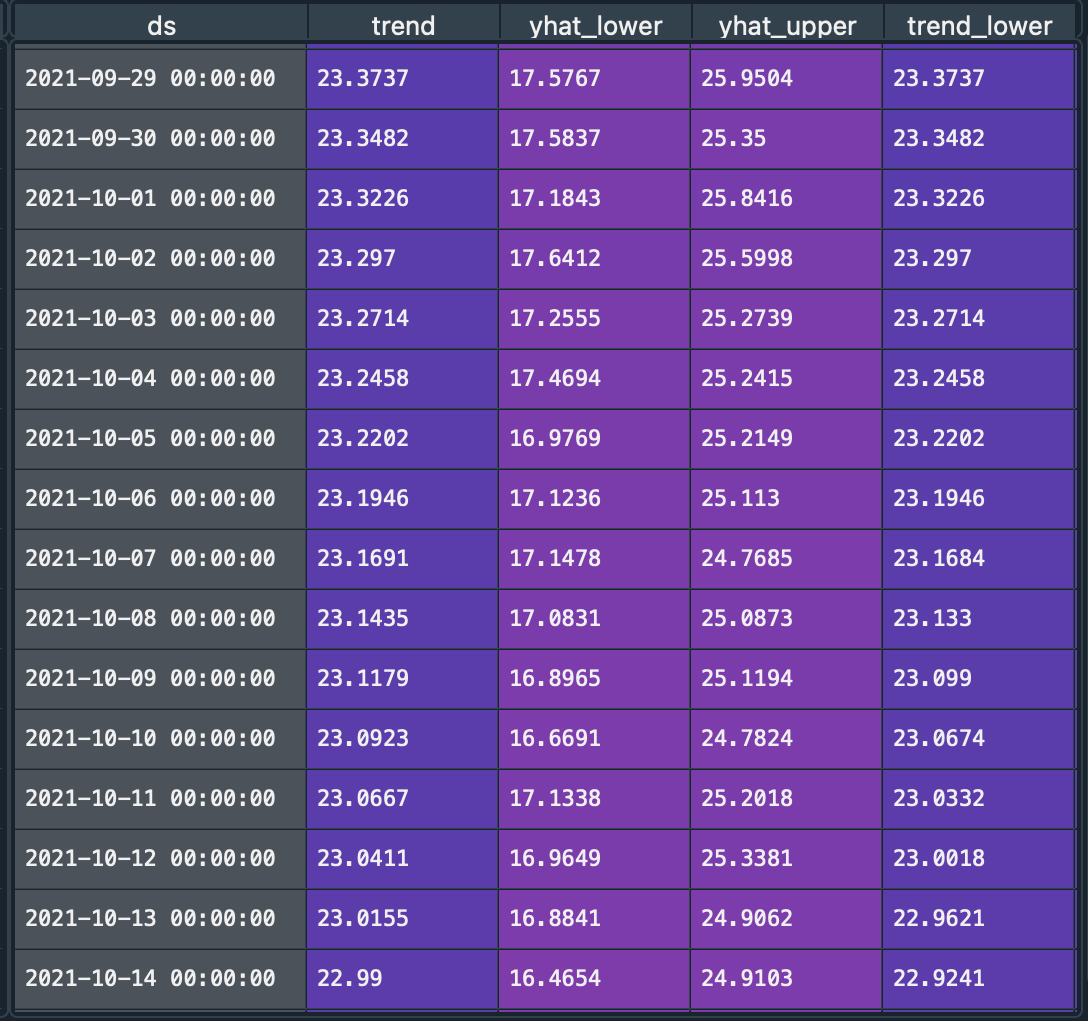Click the yhat_upper column header

[x=786, y=25]
